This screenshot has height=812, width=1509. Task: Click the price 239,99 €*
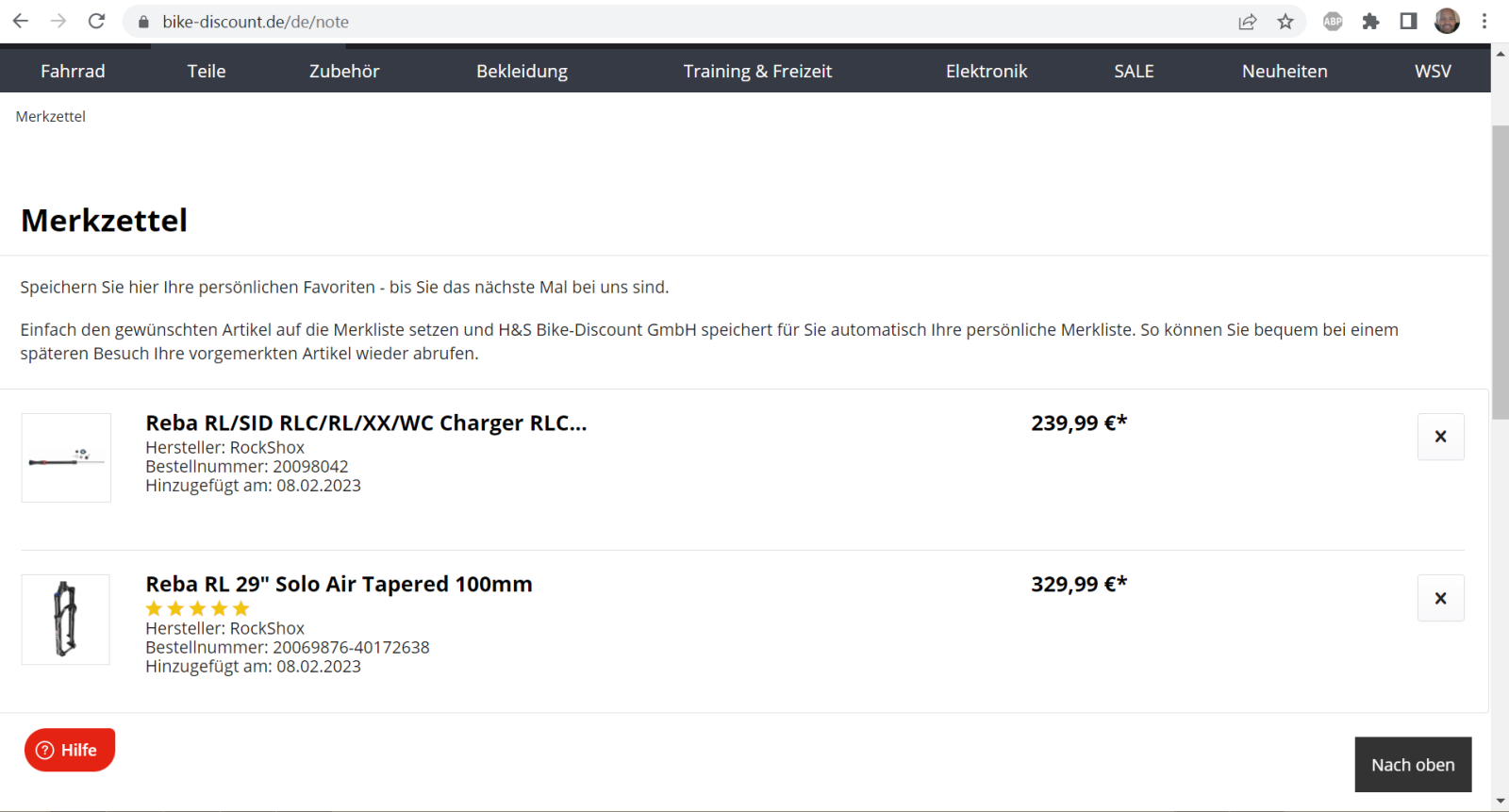1079,423
